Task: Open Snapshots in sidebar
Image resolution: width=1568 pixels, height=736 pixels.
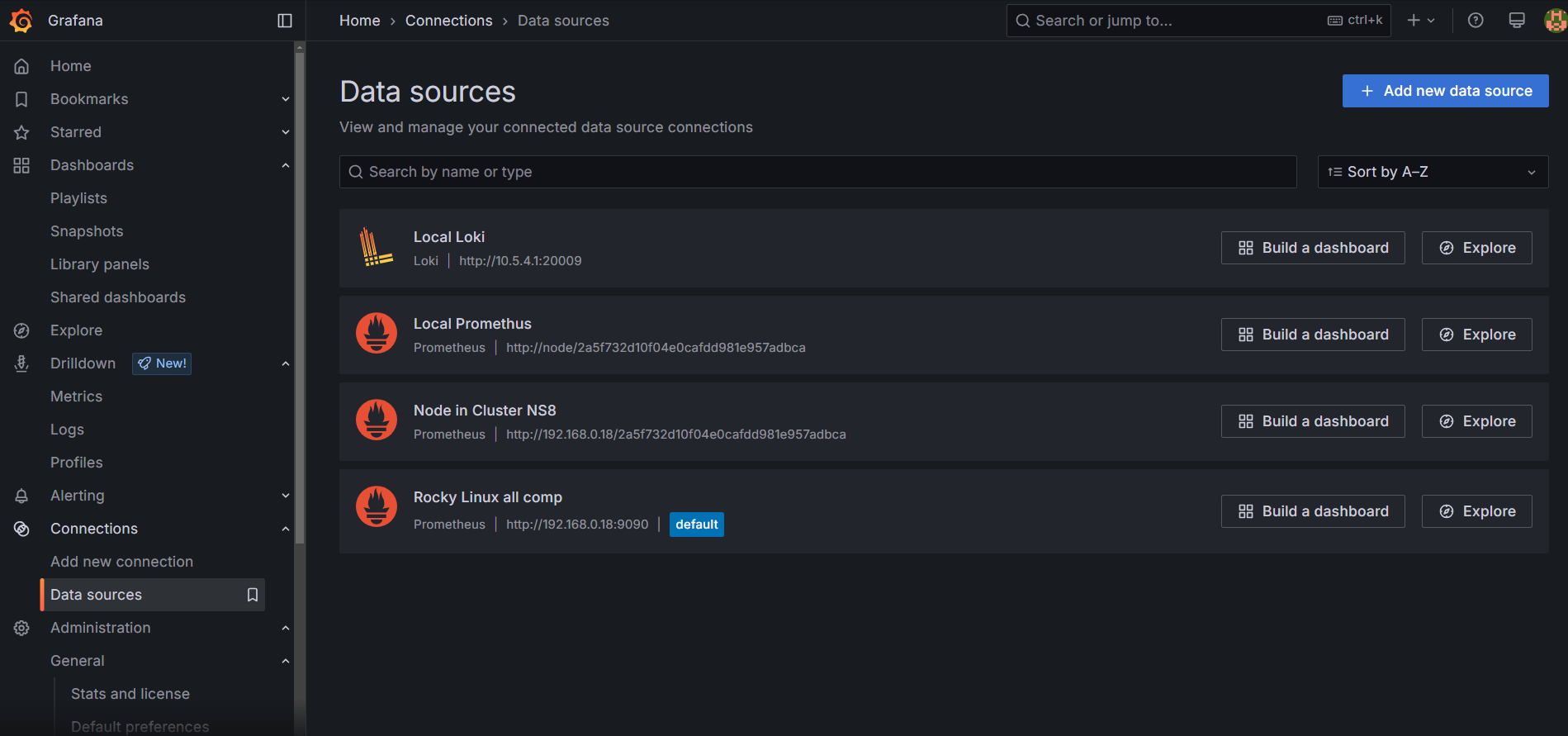Action: 87,231
